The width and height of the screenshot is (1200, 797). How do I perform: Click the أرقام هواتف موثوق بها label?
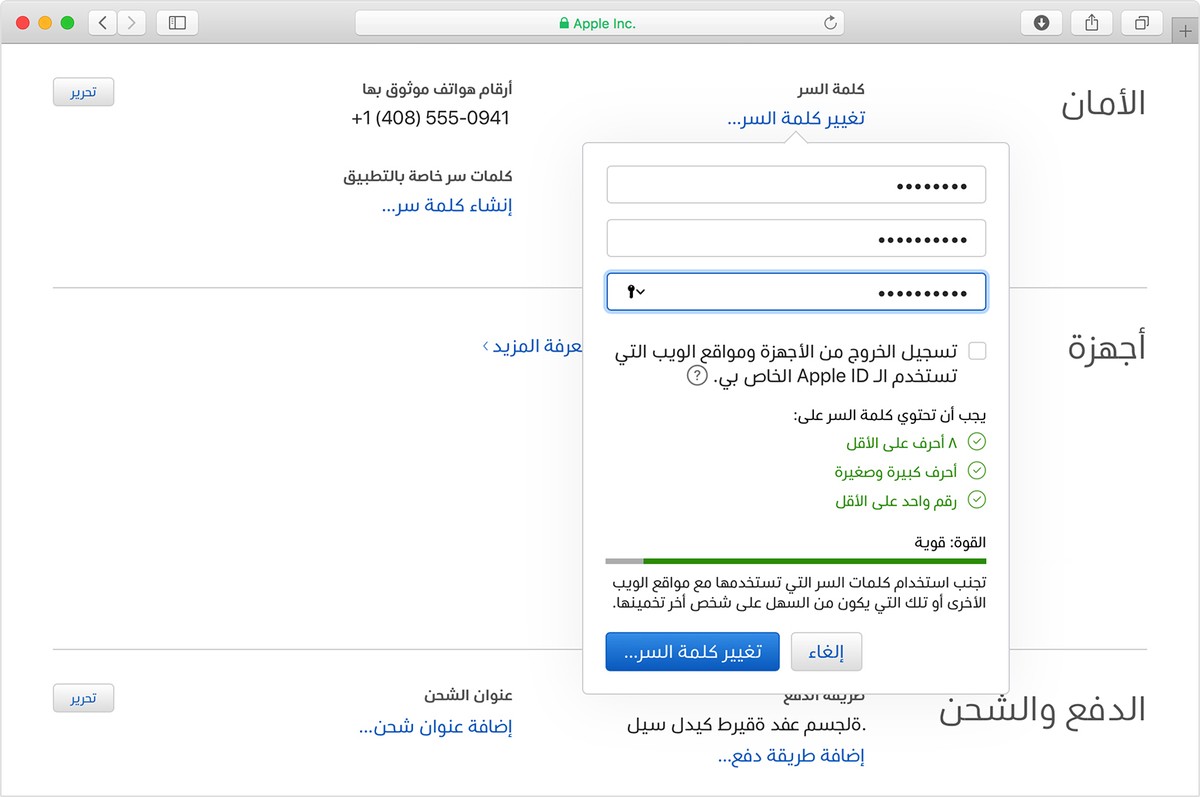point(436,90)
